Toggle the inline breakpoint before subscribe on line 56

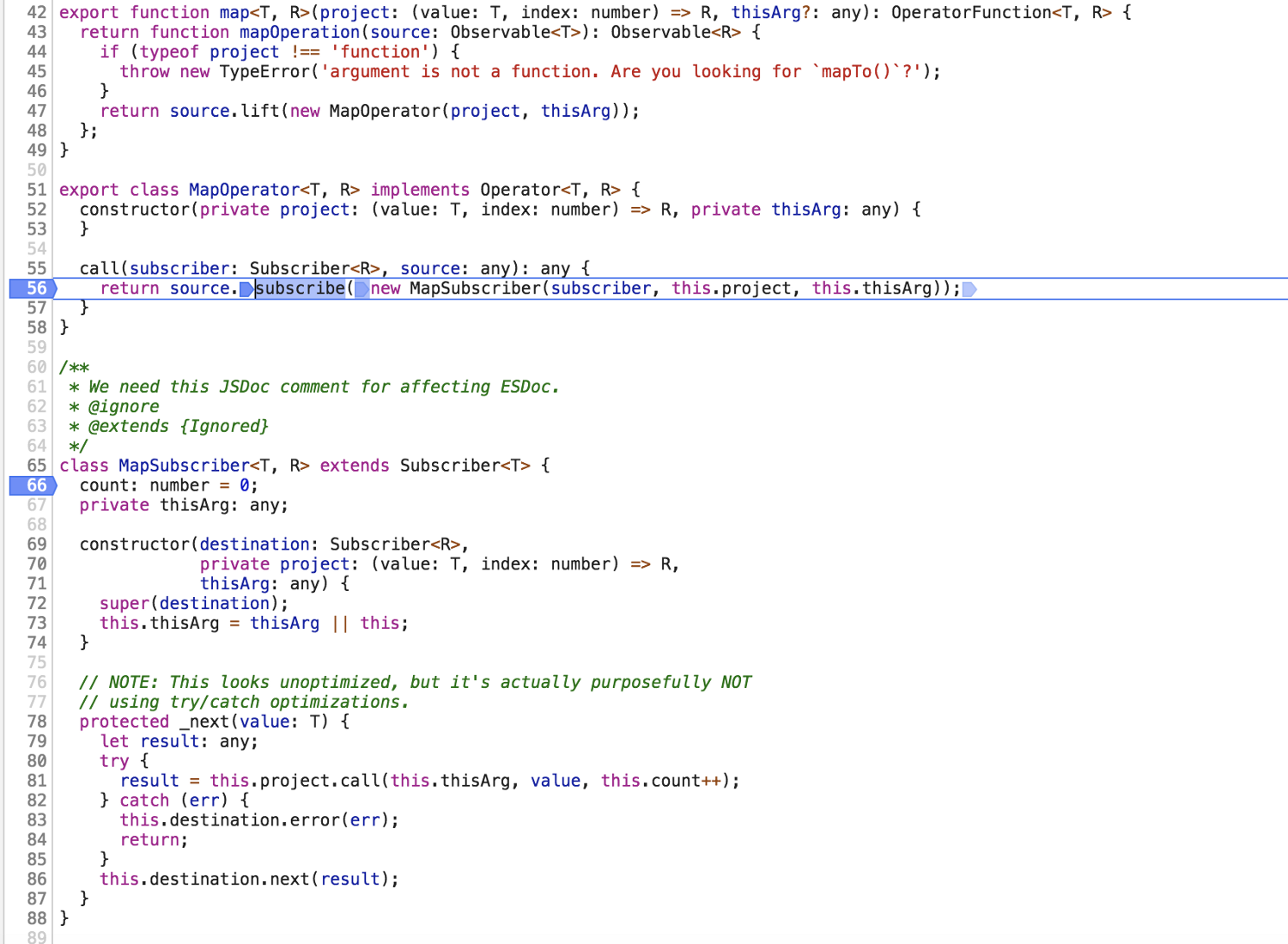click(x=247, y=289)
